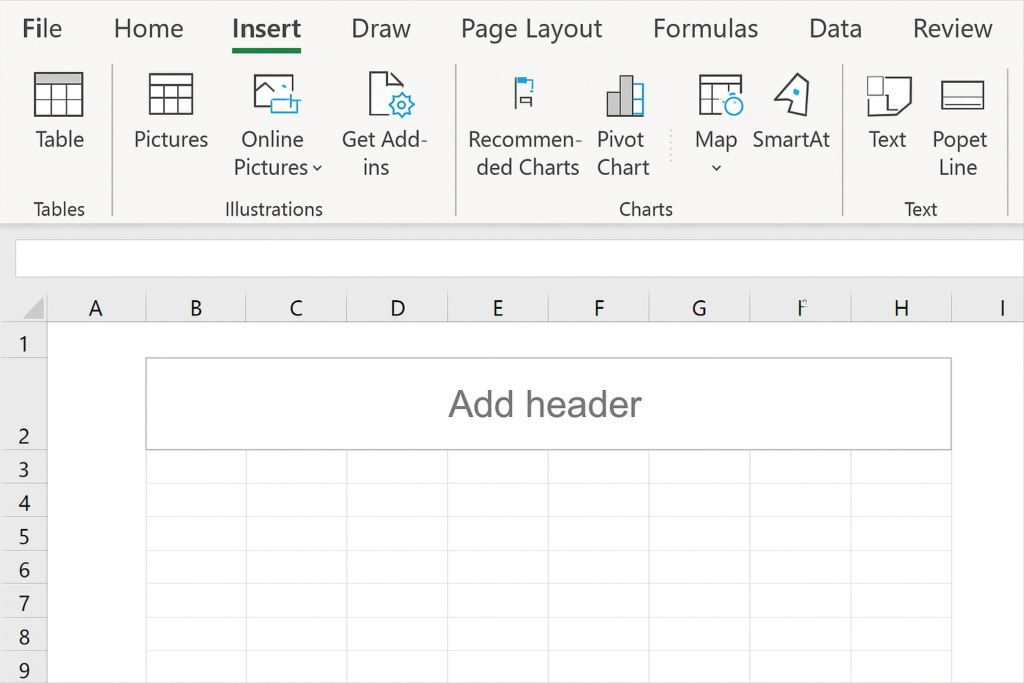The height and width of the screenshot is (683, 1024).
Task: Select column D header
Action: 397,308
